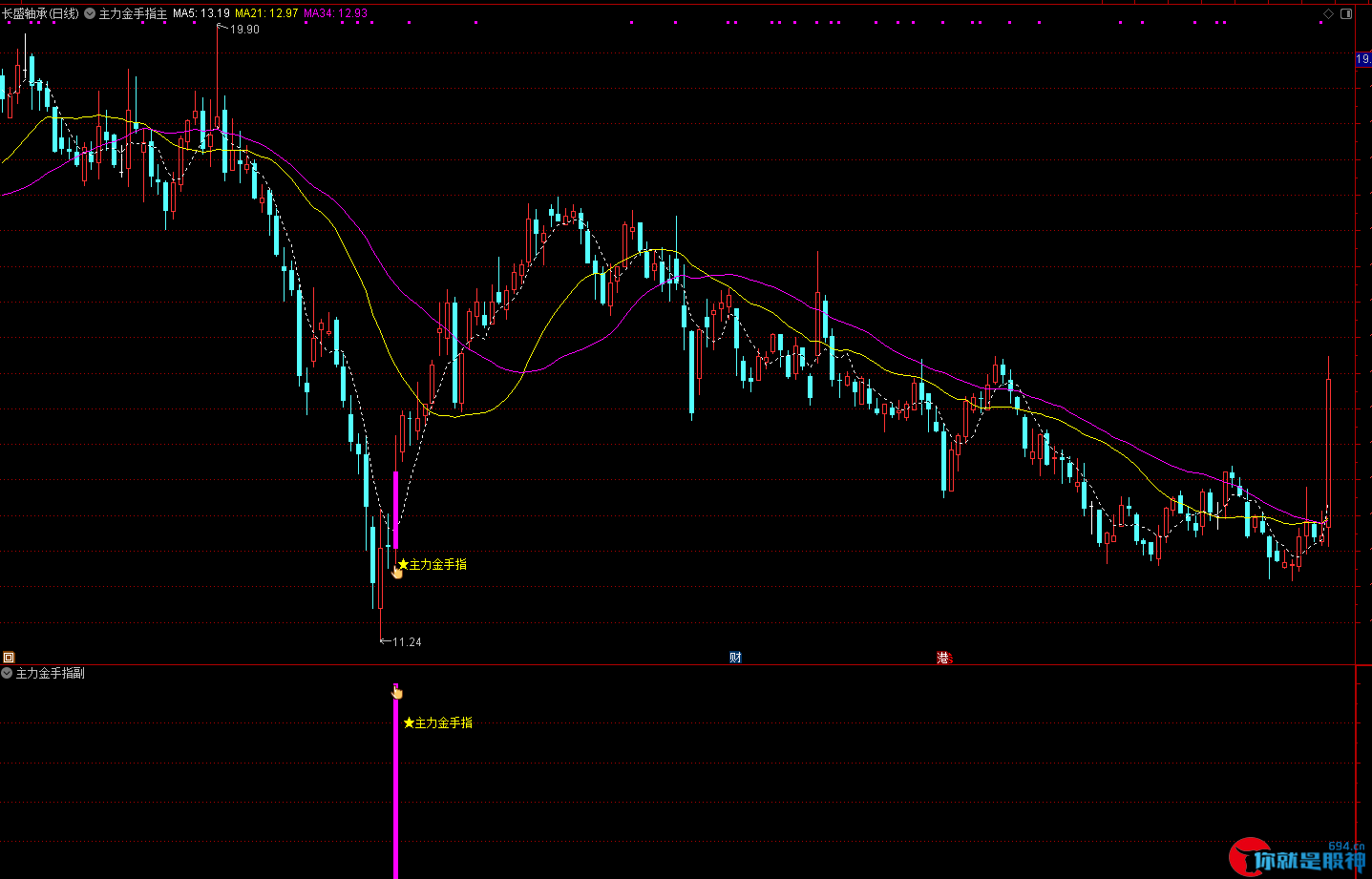Click hand pointer icon in sub-indicator panel
This screenshot has width=1372, height=879.
point(397,691)
